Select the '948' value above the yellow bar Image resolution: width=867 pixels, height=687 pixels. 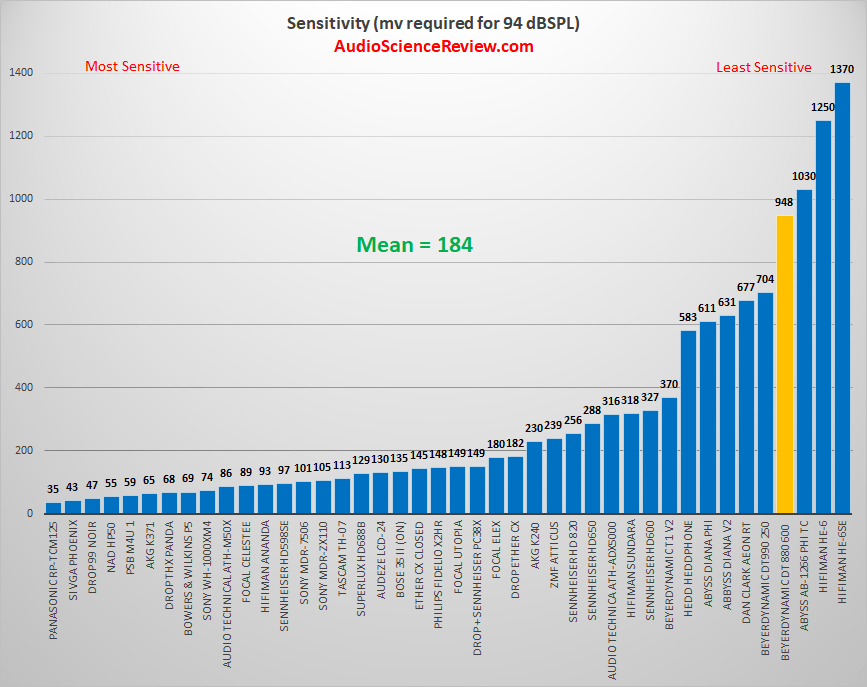tap(784, 202)
